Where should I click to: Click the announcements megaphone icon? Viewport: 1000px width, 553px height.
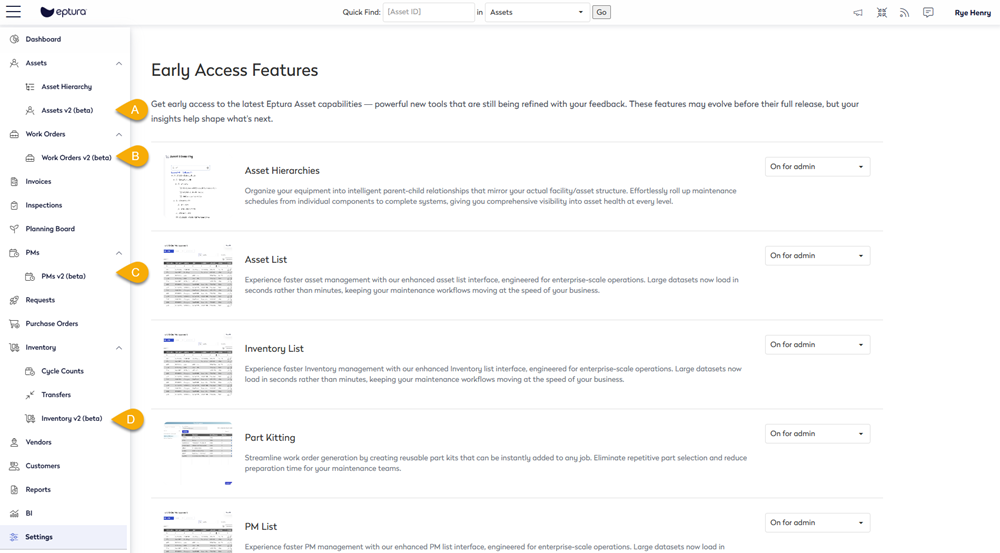857,13
